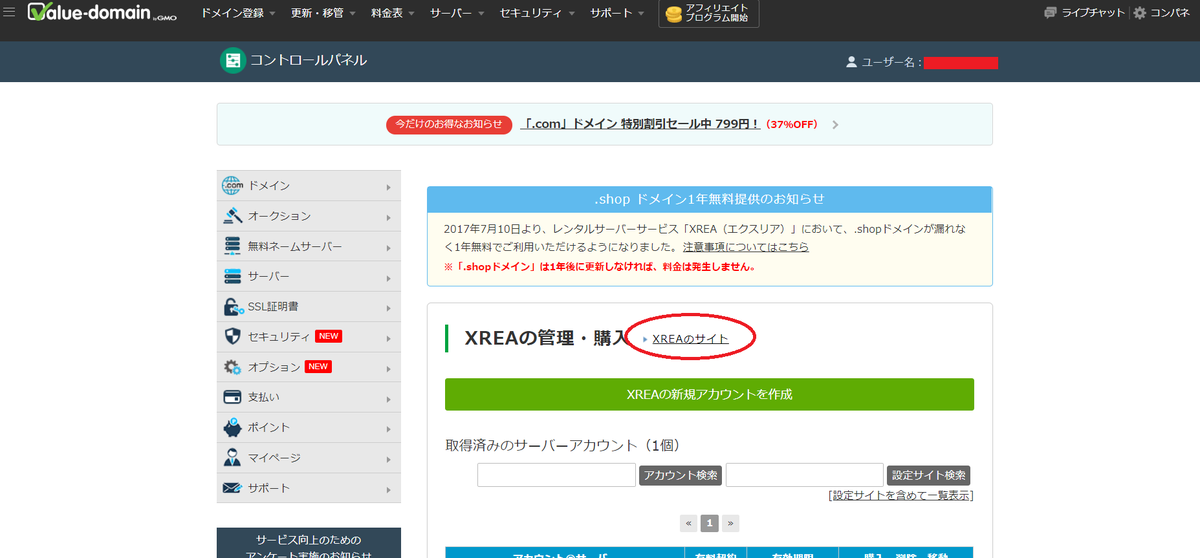Click the points piggy bank icon

pos(232,427)
